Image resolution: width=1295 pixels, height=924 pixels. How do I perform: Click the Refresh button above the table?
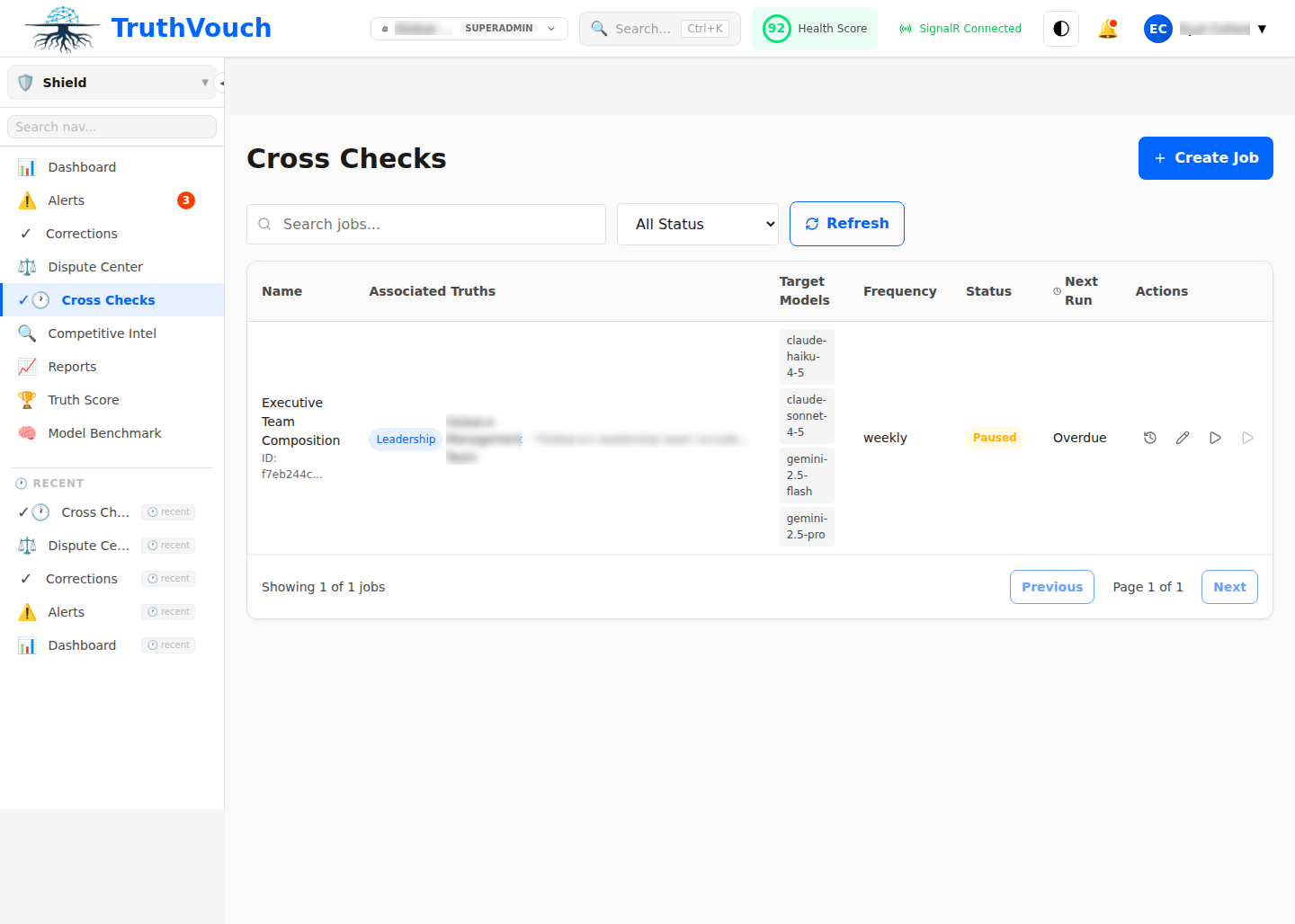point(846,224)
